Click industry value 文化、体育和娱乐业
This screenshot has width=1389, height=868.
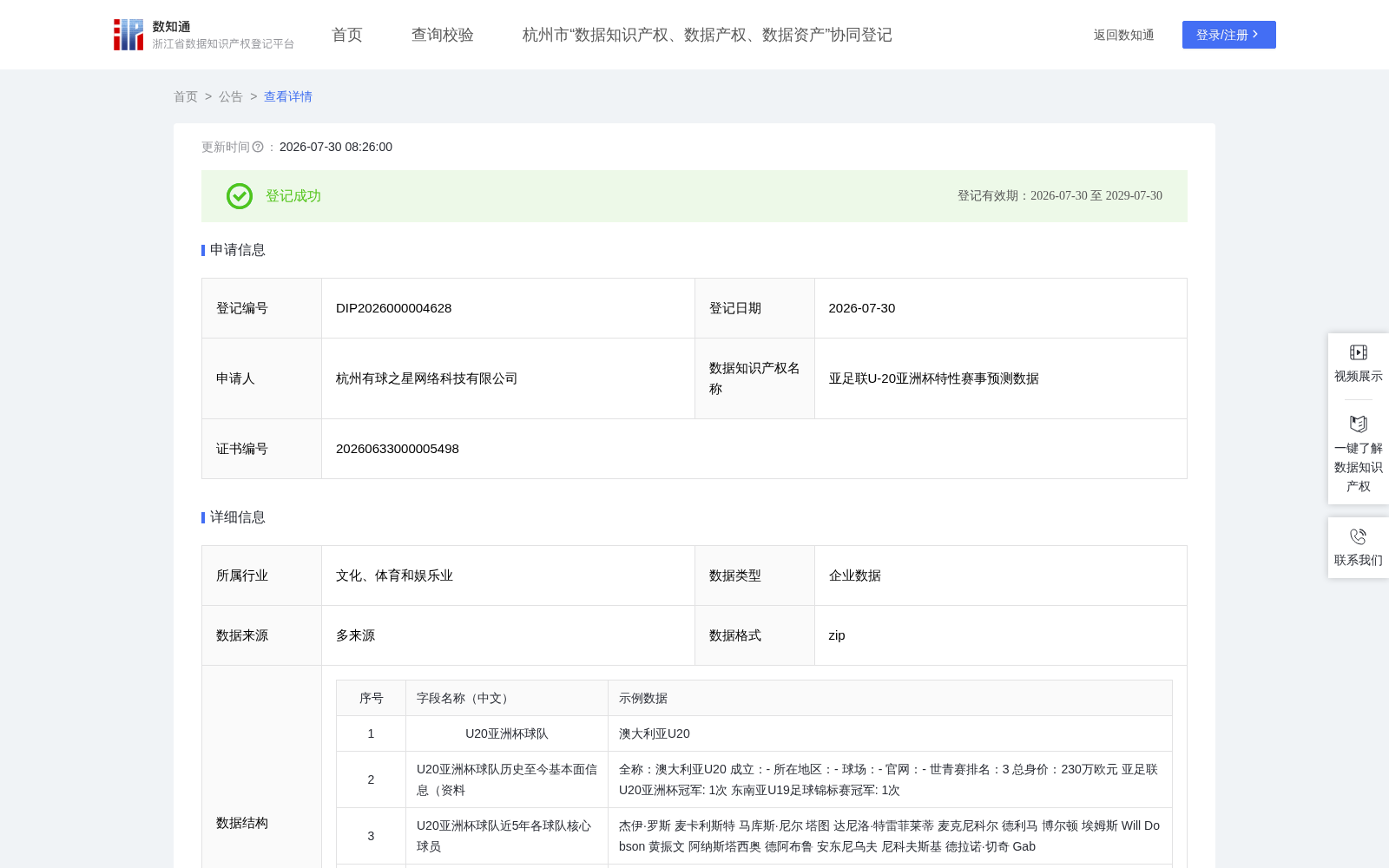click(x=395, y=575)
